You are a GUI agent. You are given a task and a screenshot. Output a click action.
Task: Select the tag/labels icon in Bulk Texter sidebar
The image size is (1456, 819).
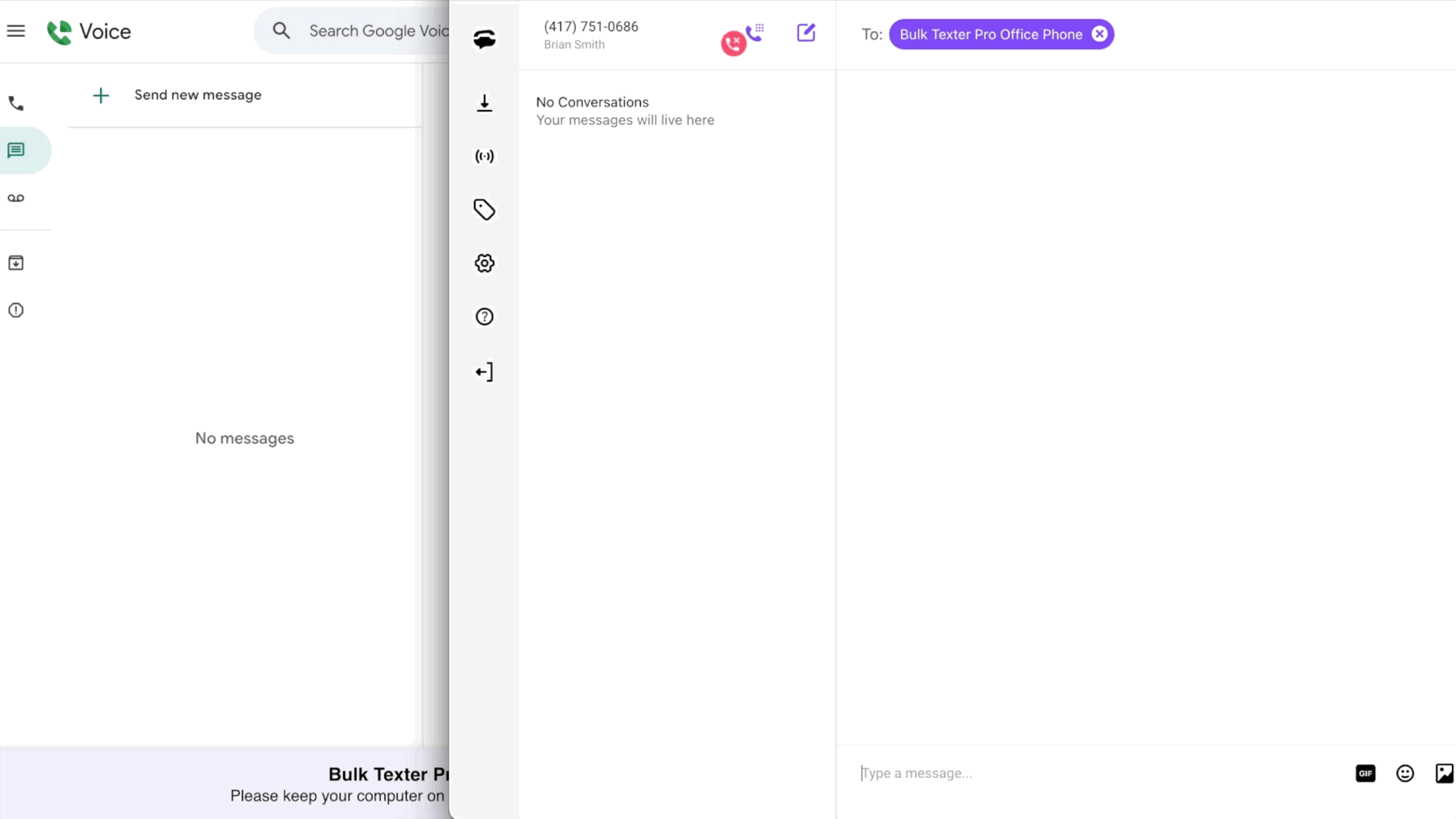[484, 210]
